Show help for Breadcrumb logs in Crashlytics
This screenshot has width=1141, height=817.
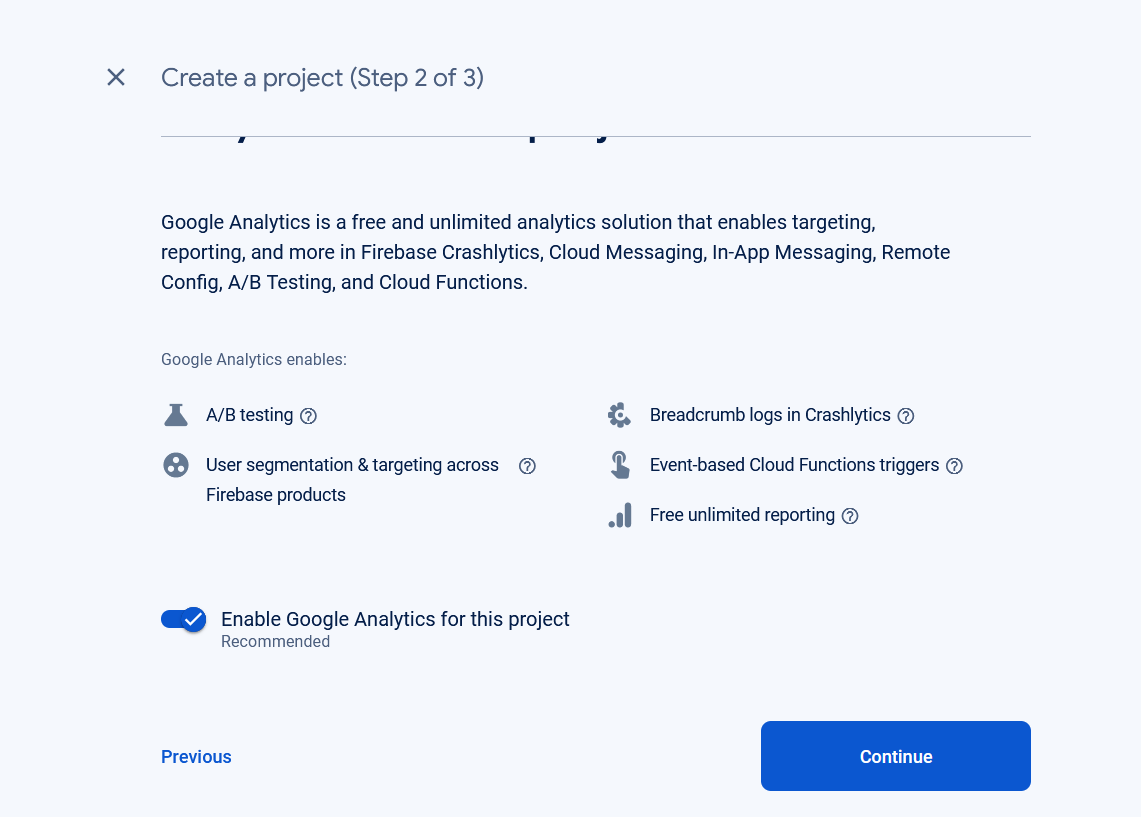pos(906,416)
